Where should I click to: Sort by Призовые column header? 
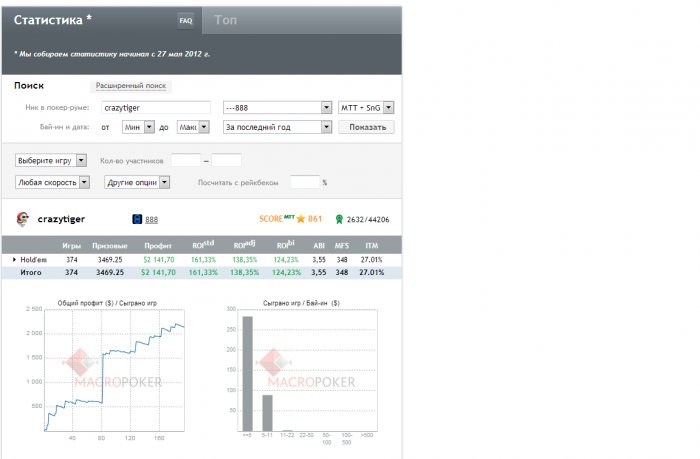click(110, 246)
